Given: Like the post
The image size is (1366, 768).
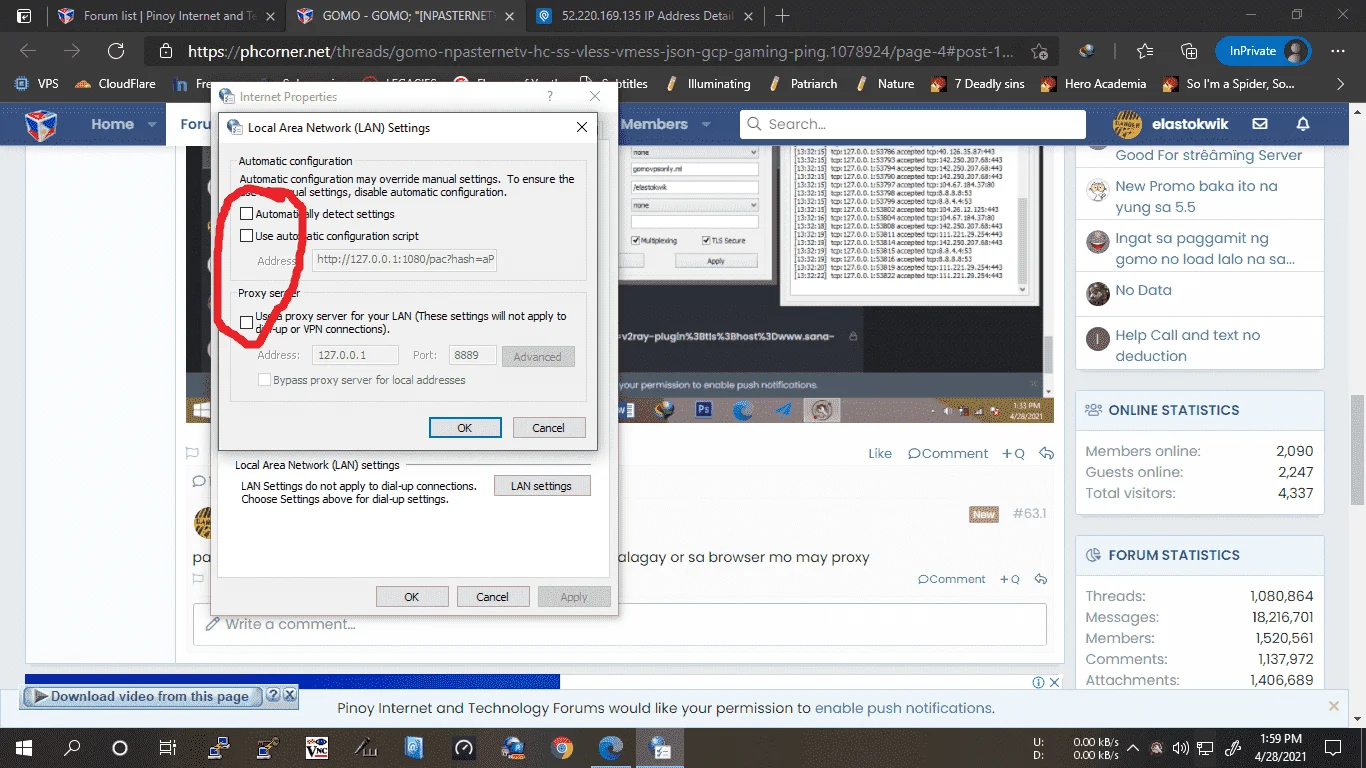Looking at the screenshot, I should coord(880,453).
